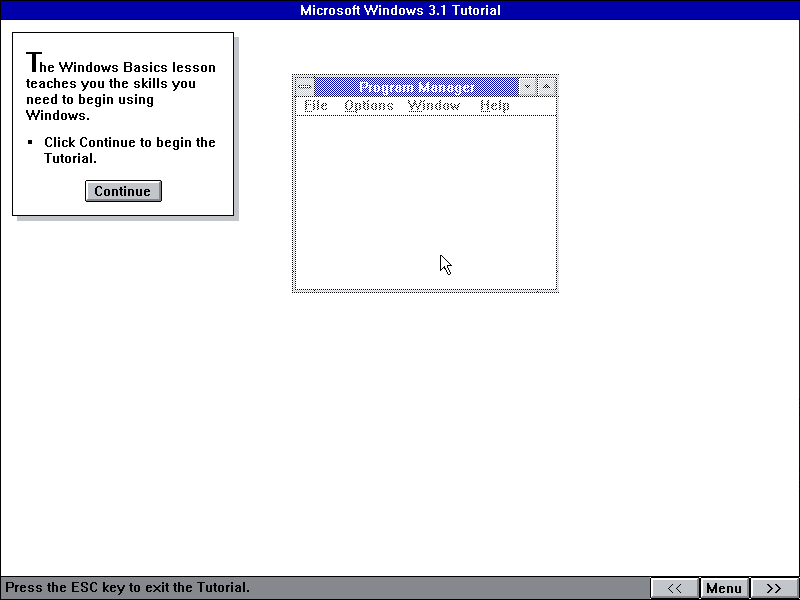Image resolution: width=800 pixels, height=600 pixels.
Task: Click the 'Windows Basics lesson' paragraph text
Action: (121, 87)
